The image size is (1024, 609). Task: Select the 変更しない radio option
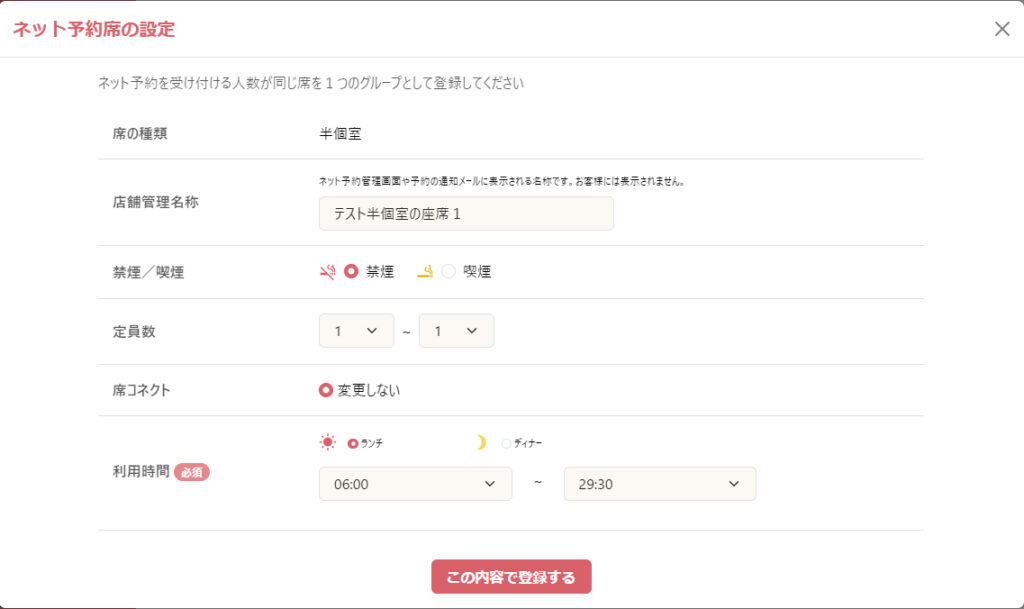pos(326,390)
